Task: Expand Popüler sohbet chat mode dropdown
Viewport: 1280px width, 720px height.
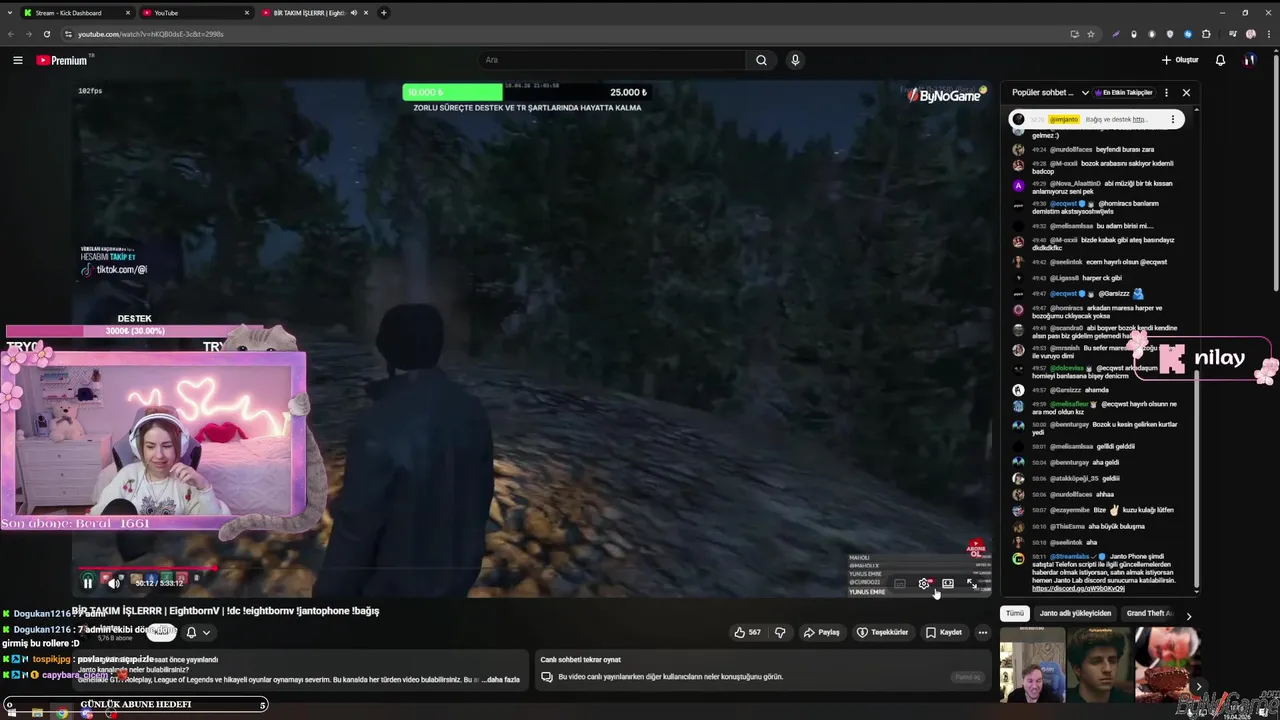Action: (1050, 93)
